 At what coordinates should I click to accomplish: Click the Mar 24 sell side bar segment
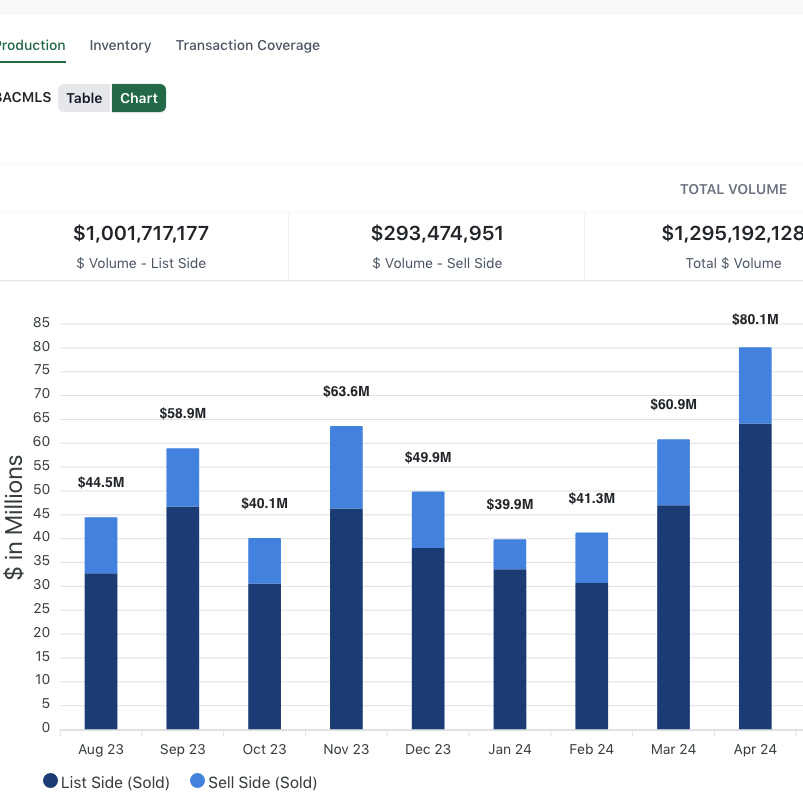coord(673,473)
